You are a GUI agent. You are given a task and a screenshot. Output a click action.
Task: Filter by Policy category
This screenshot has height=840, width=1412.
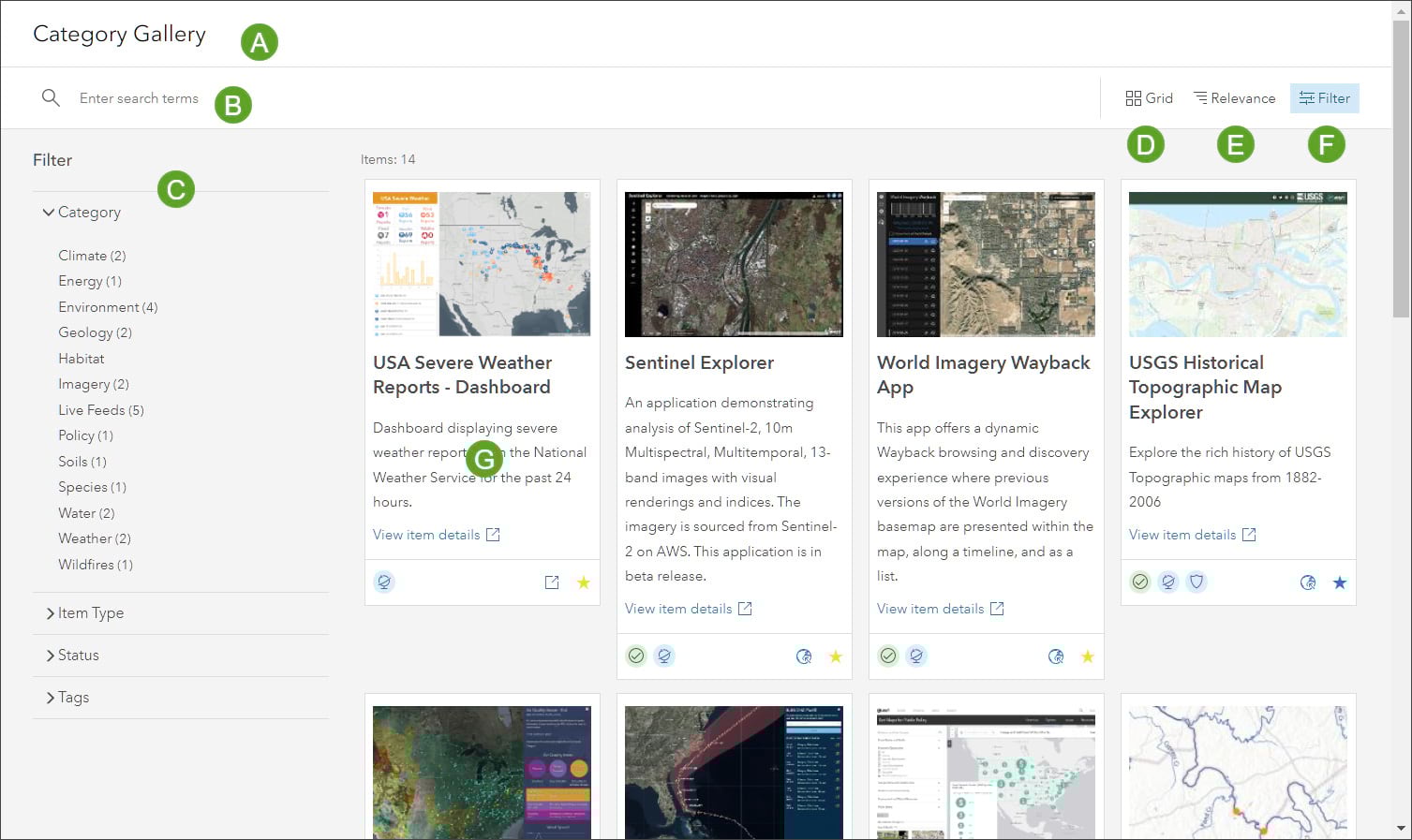[85, 435]
